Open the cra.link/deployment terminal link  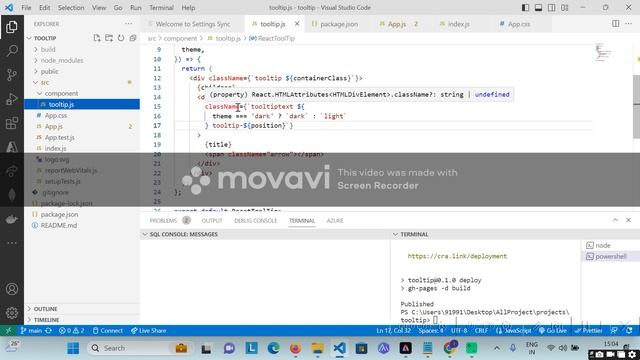click(x=457, y=256)
